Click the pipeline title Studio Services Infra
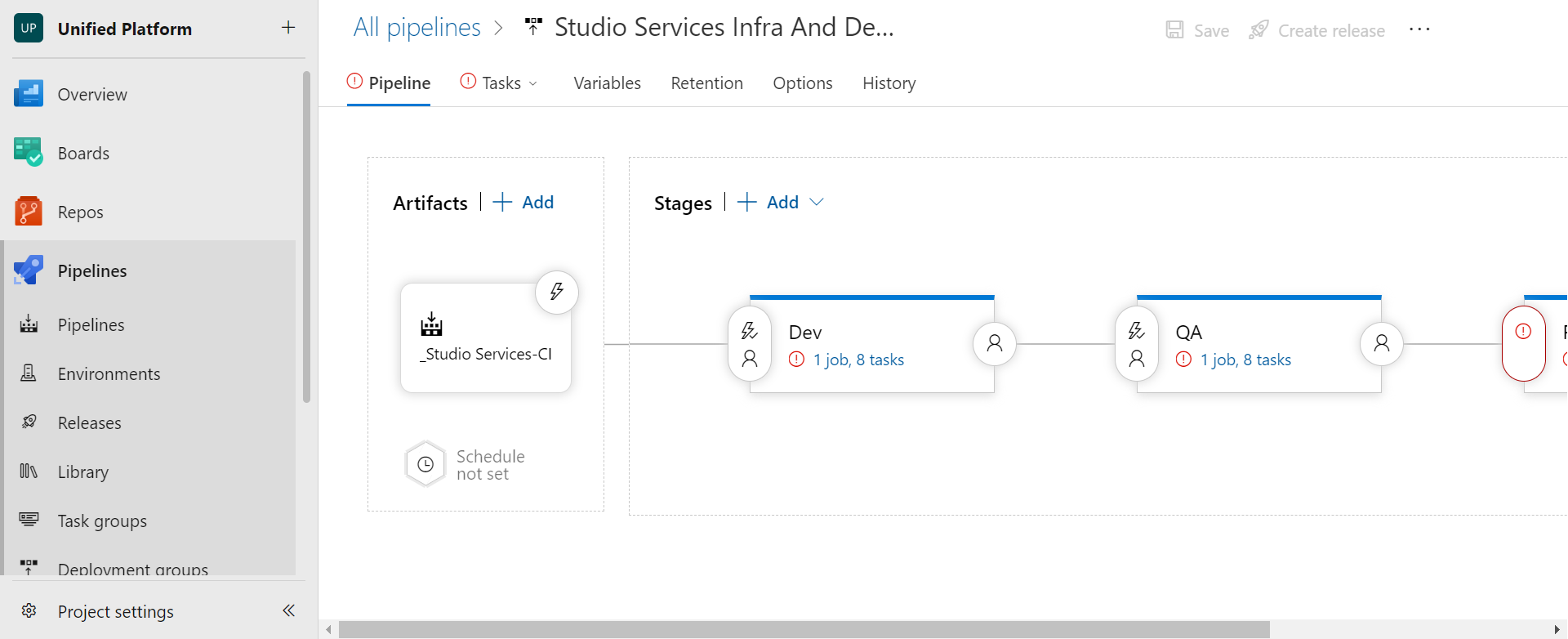This screenshot has height=639, width=1568. pos(724,28)
